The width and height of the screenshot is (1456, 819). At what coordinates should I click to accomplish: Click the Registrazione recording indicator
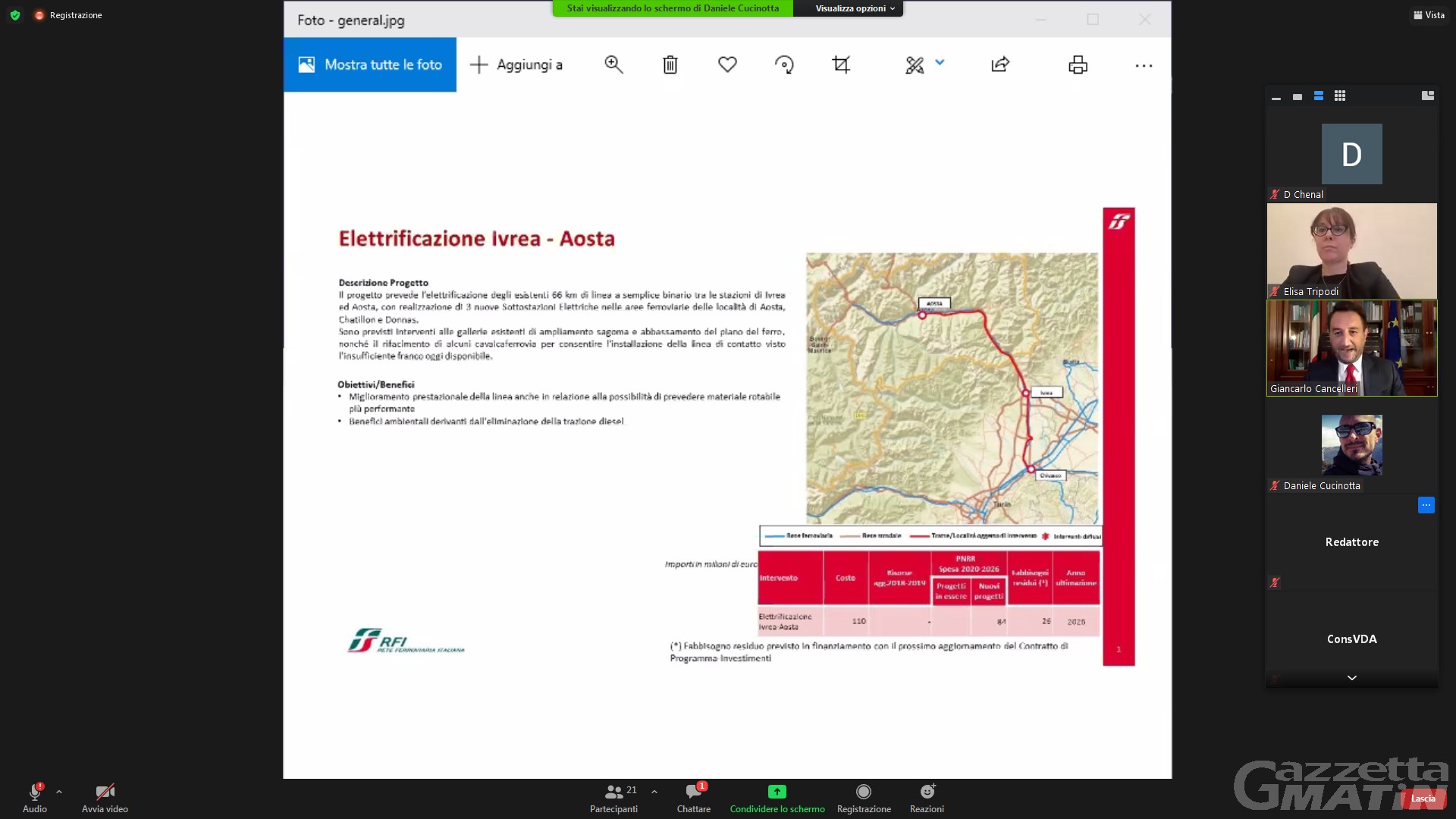click(68, 15)
